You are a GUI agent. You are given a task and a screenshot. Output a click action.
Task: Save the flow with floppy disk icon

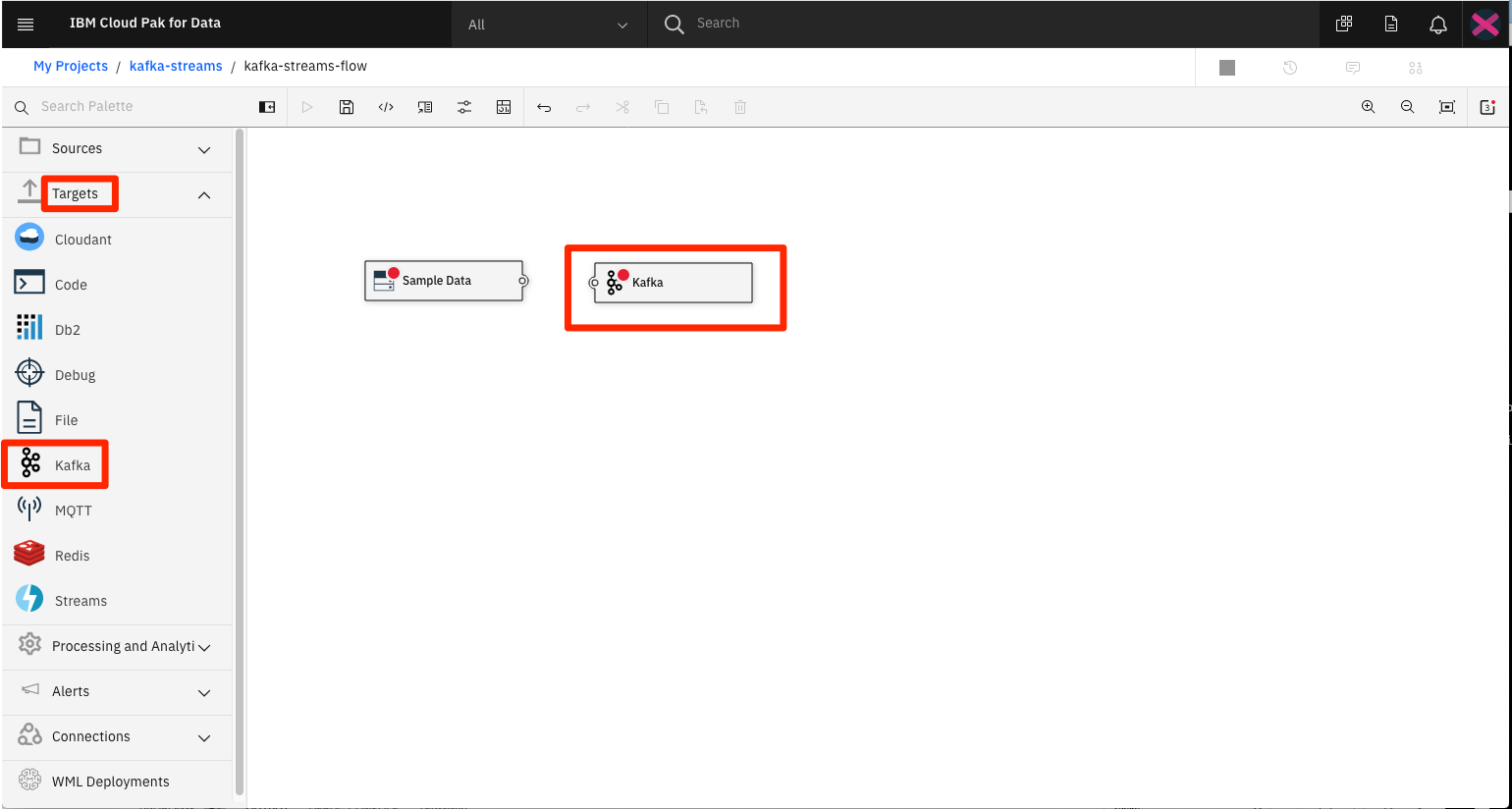[x=347, y=107]
